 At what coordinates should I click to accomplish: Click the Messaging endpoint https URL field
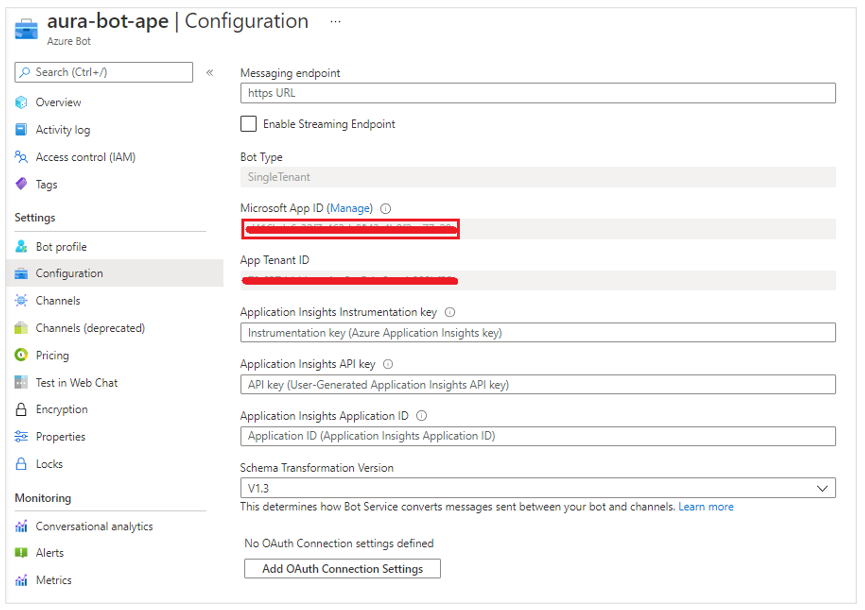[538, 93]
